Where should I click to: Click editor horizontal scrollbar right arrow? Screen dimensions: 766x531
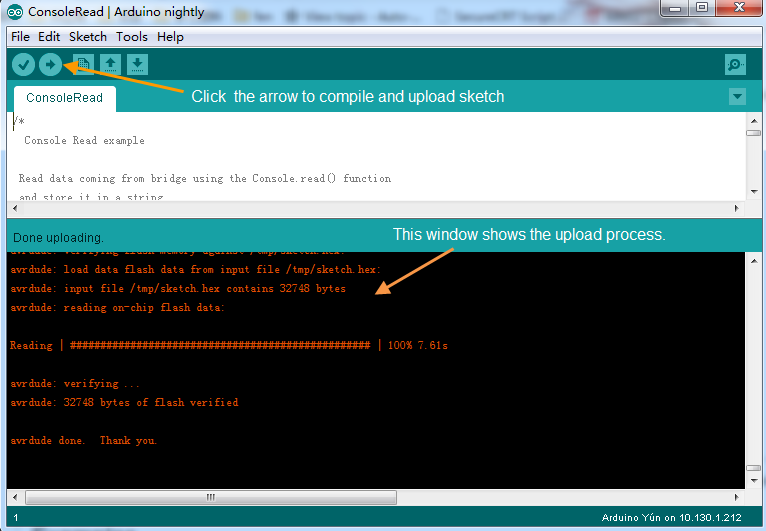pos(737,209)
